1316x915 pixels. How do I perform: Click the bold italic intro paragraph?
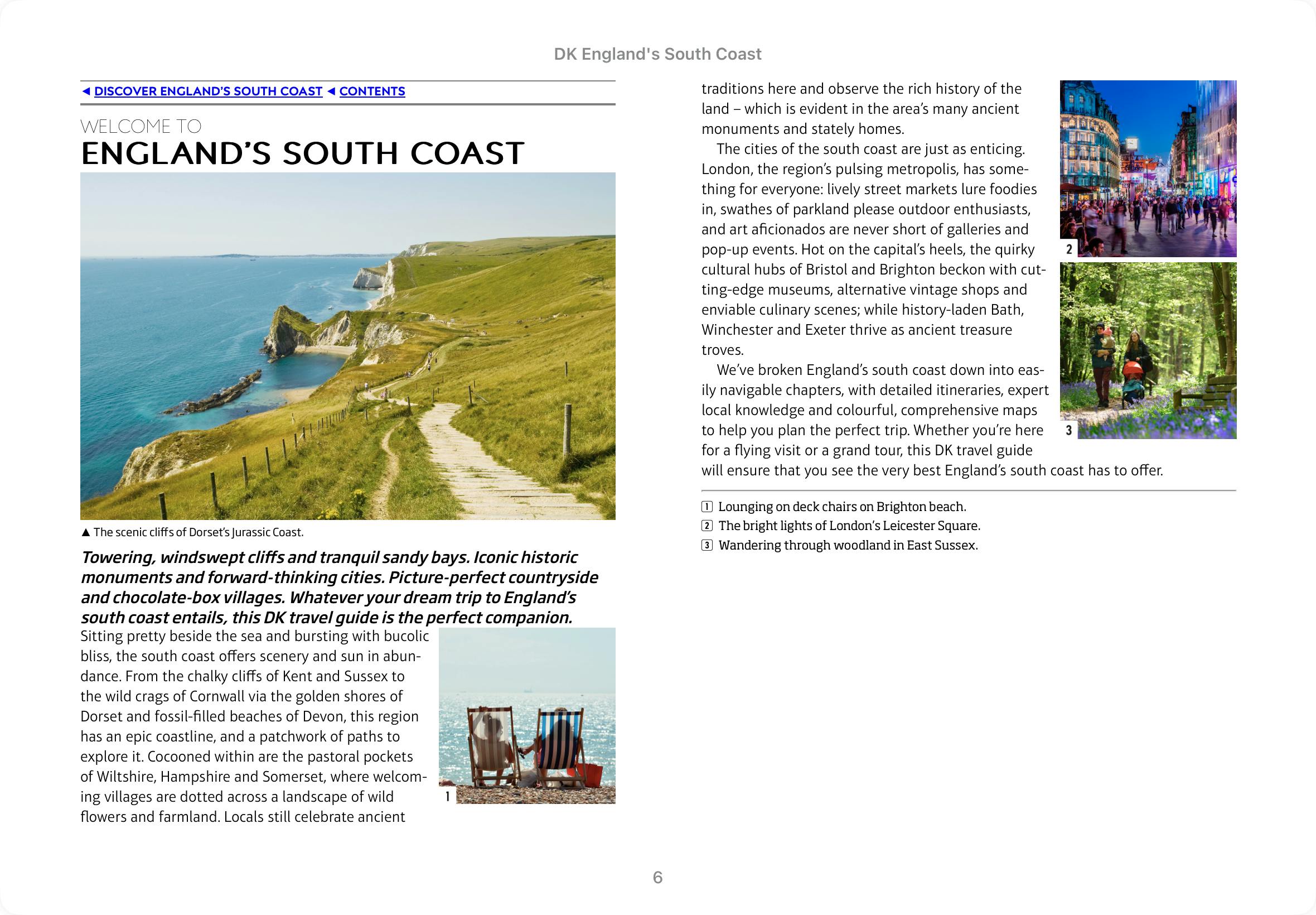click(338, 587)
